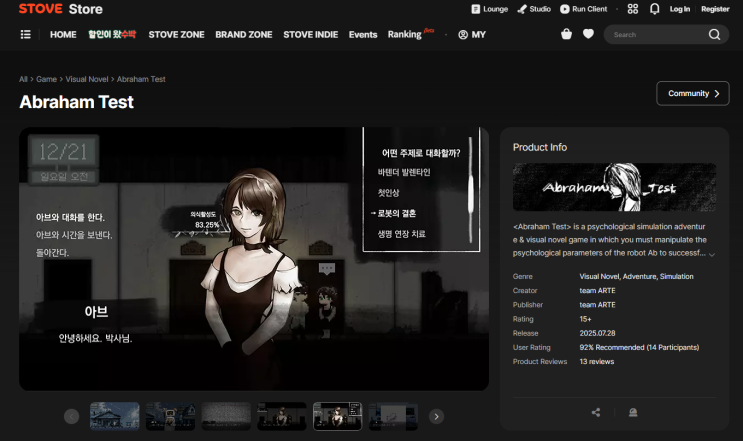Open notifications bell icon
Screen dimensions: 743x441
(x=654, y=9)
